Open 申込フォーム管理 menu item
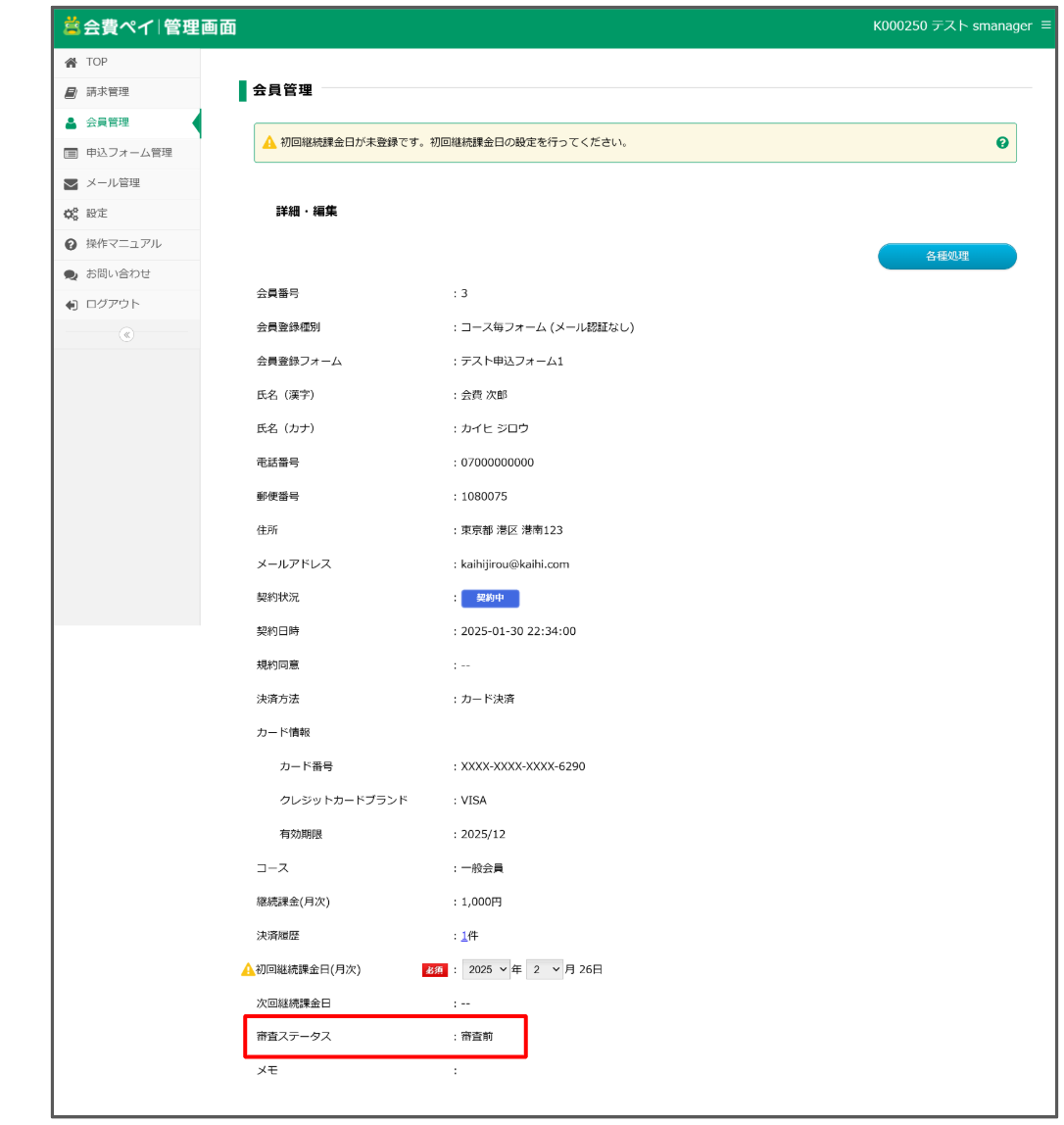The image size is (1064, 1125). (128, 153)
